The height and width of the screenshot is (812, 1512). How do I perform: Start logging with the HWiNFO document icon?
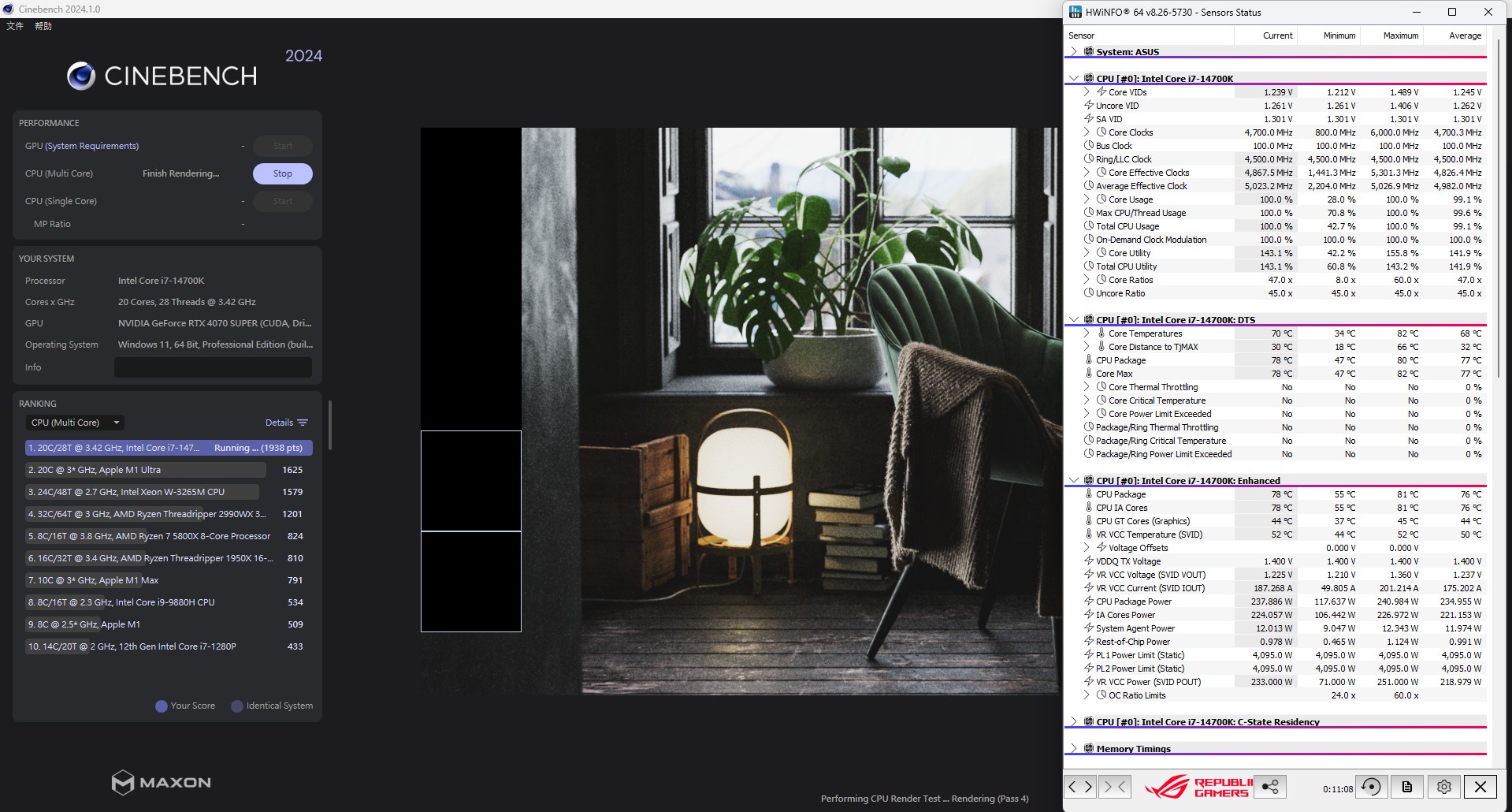tap(1407, 787)
